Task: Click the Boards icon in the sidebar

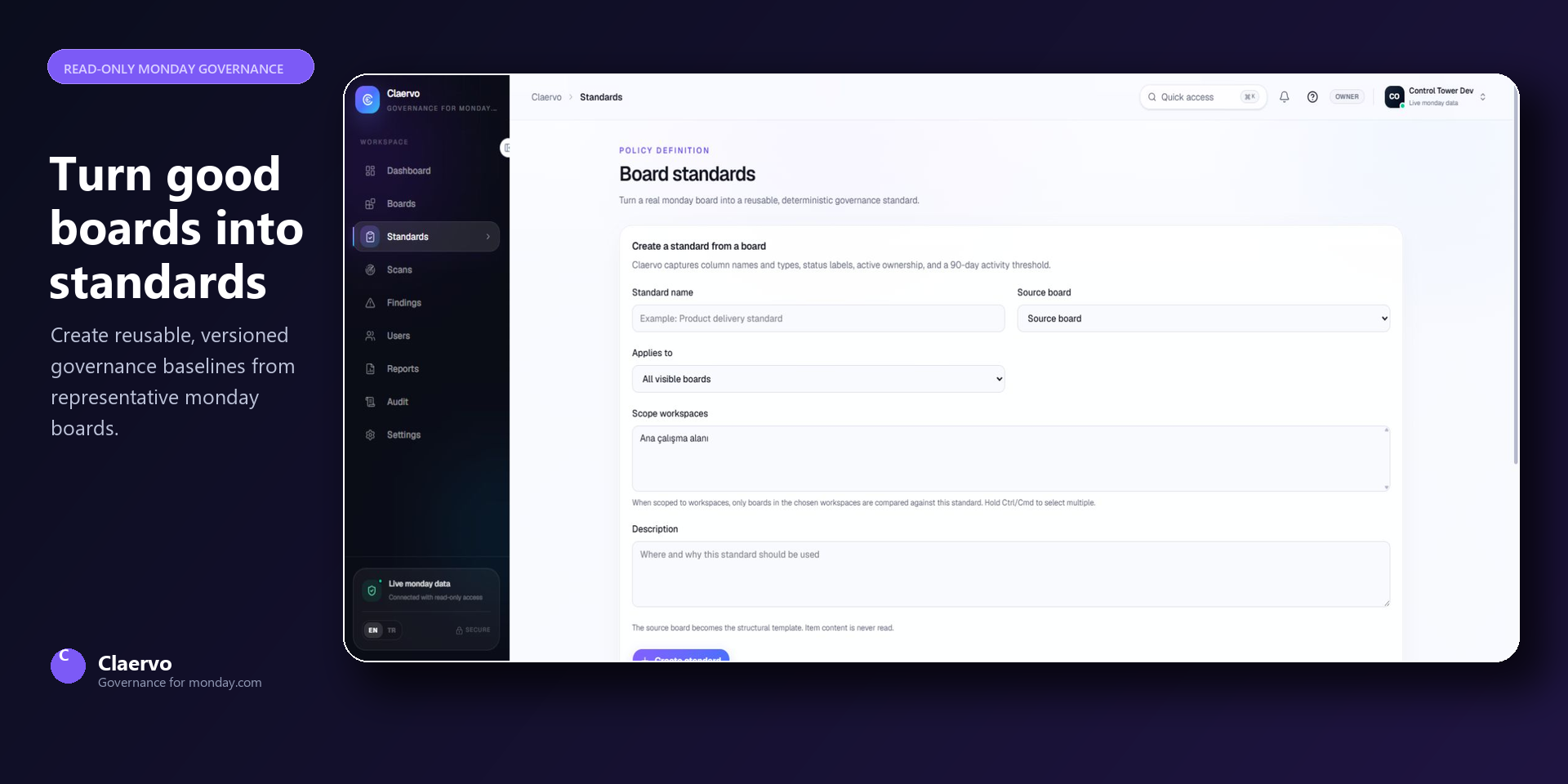Action: point(370,204)
